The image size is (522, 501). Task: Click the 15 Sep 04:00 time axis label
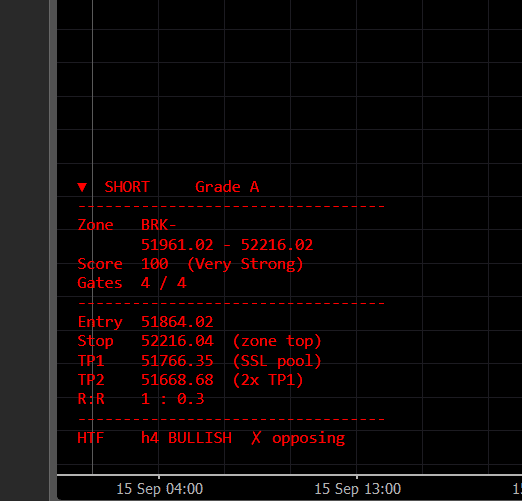159,489
